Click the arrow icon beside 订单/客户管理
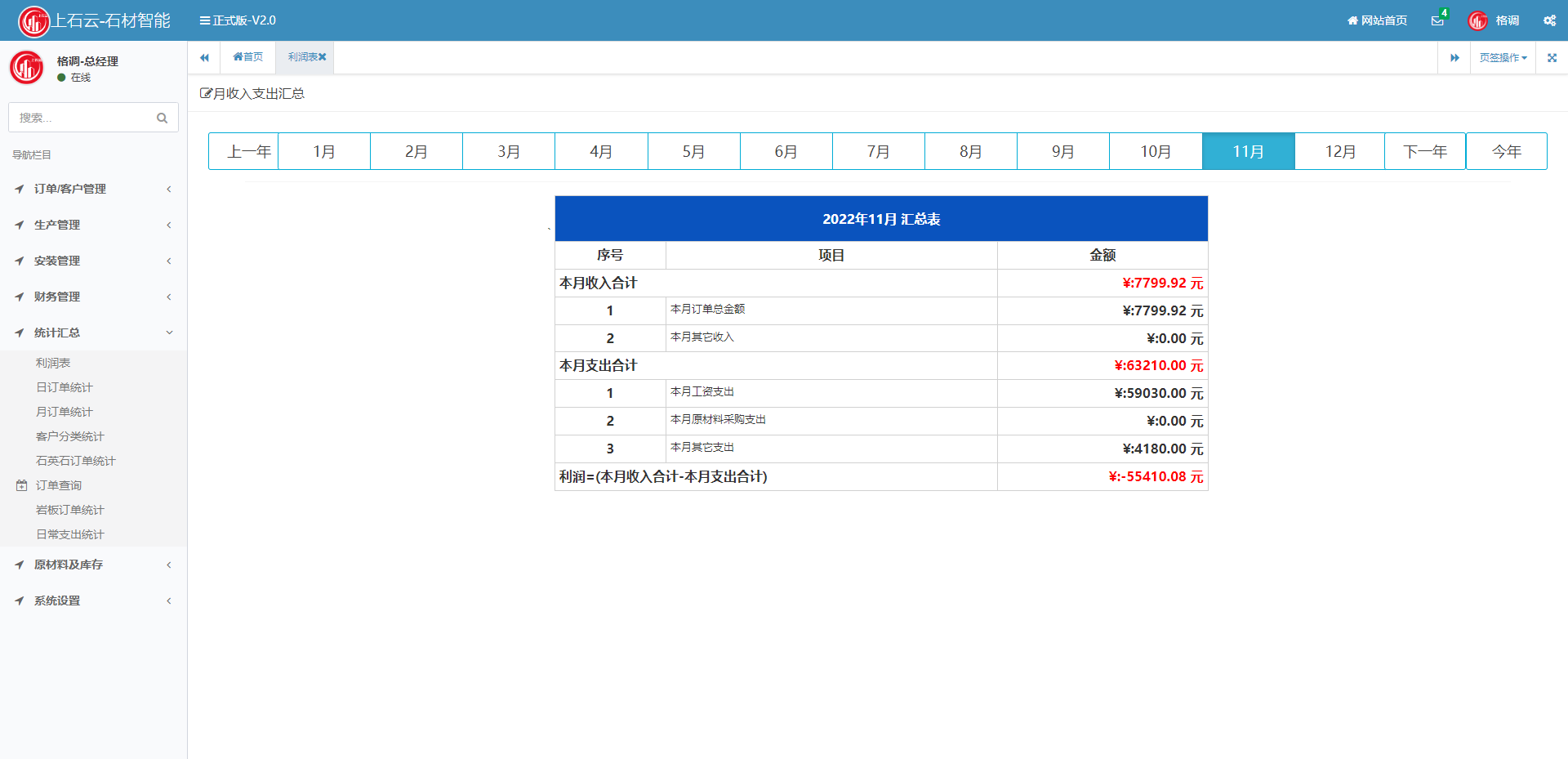1568x759 pixels. [20, 189]
